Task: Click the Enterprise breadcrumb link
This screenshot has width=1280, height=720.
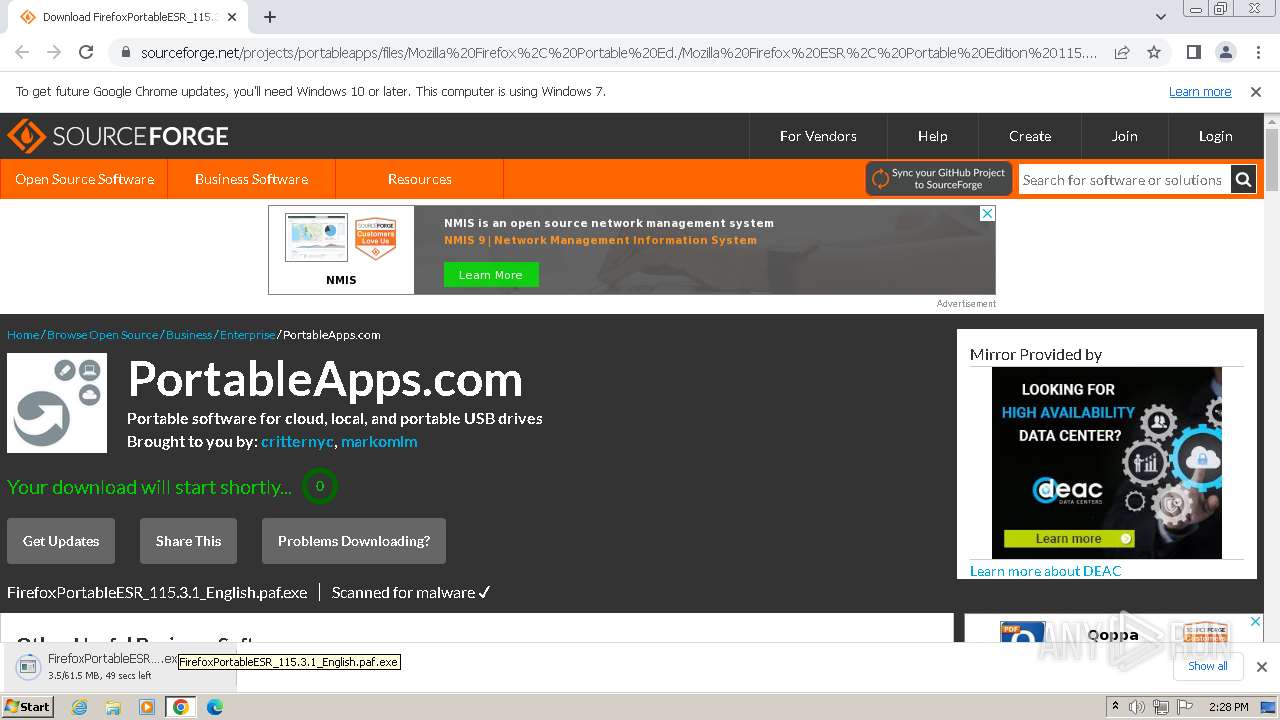Action: tap(247, 335)
